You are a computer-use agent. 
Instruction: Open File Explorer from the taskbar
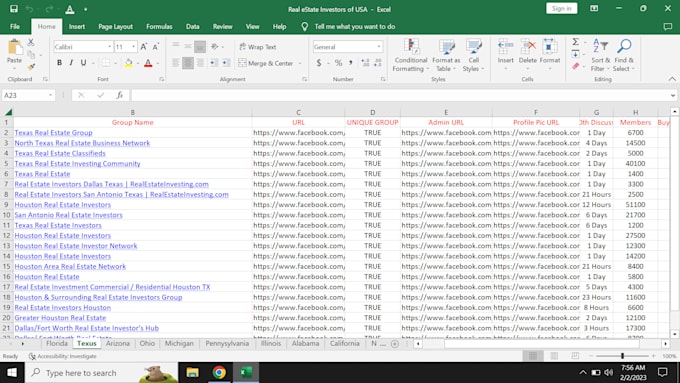click(x=192, y=373)
